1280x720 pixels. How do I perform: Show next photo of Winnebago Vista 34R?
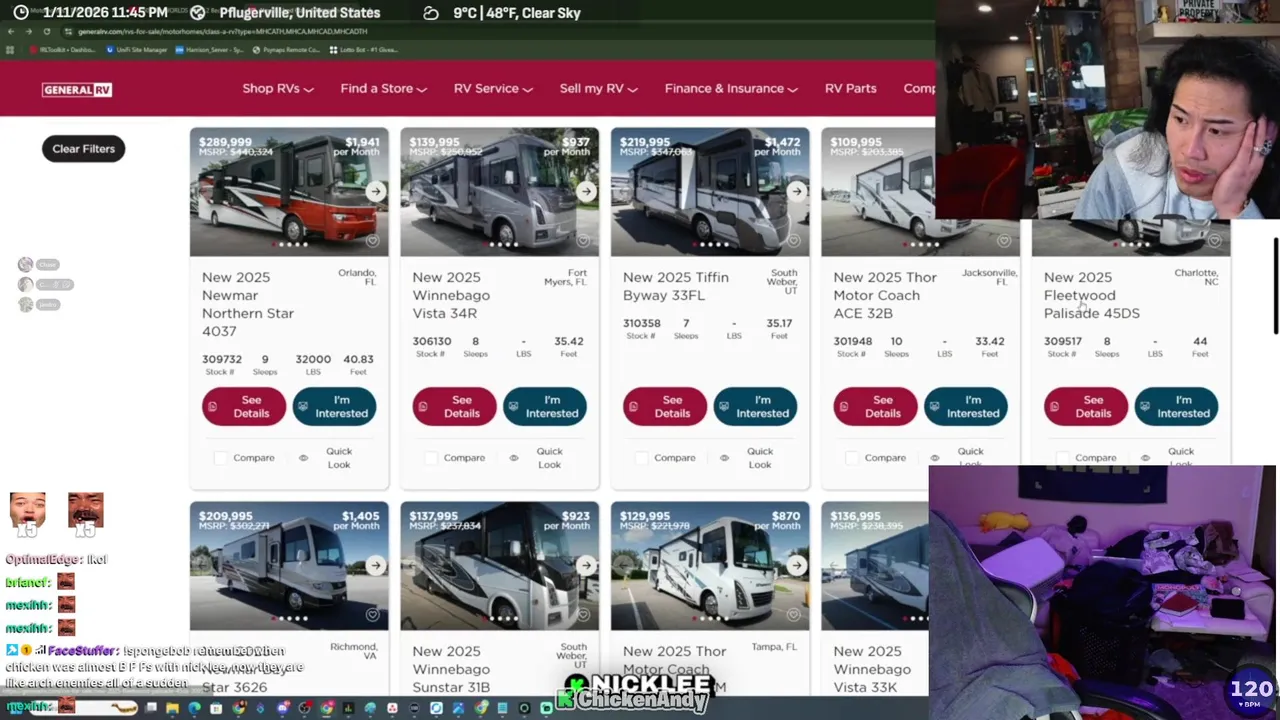pyautogui.click(x=586, y=191)
